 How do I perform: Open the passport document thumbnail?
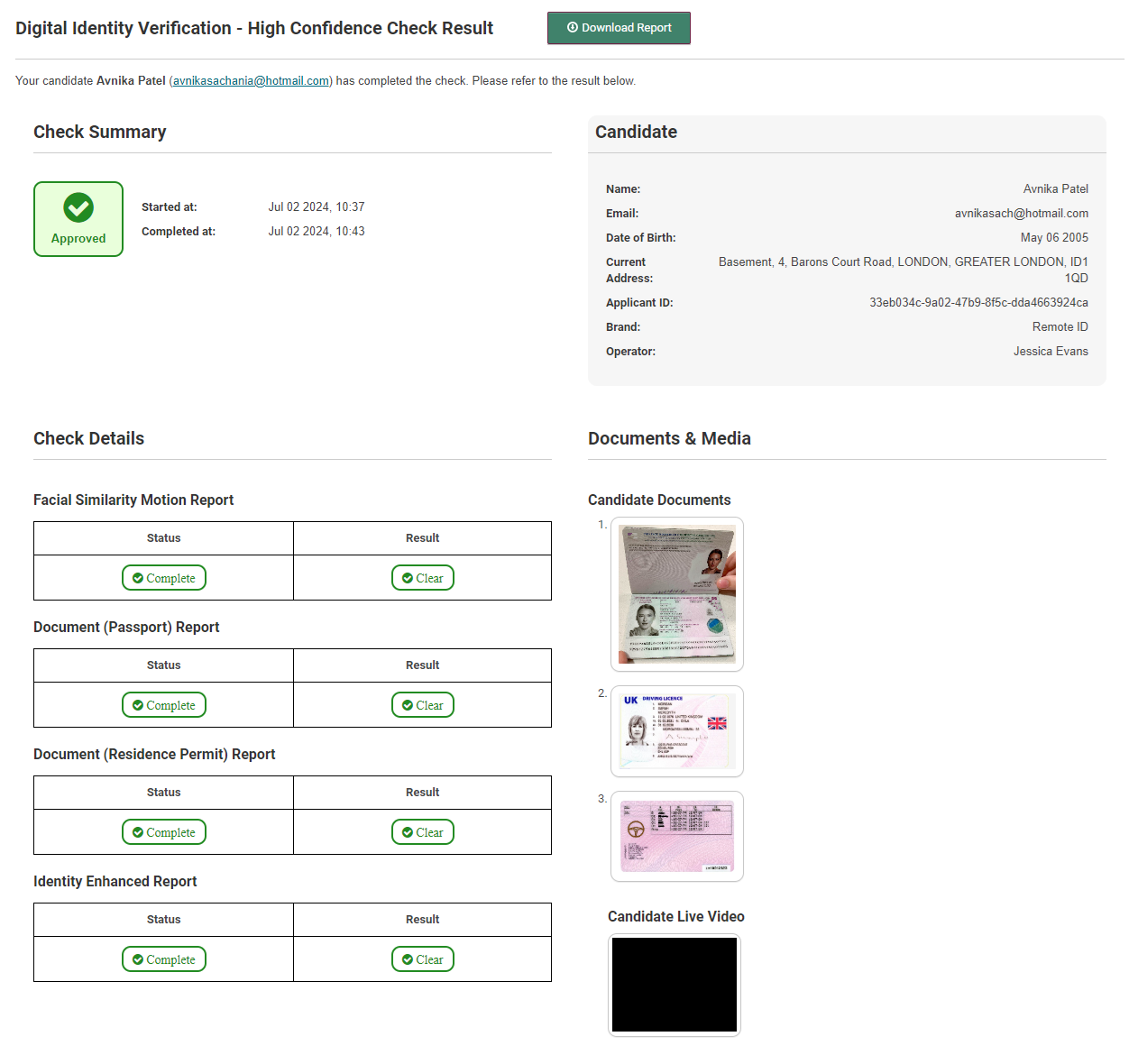click(676, 594)
